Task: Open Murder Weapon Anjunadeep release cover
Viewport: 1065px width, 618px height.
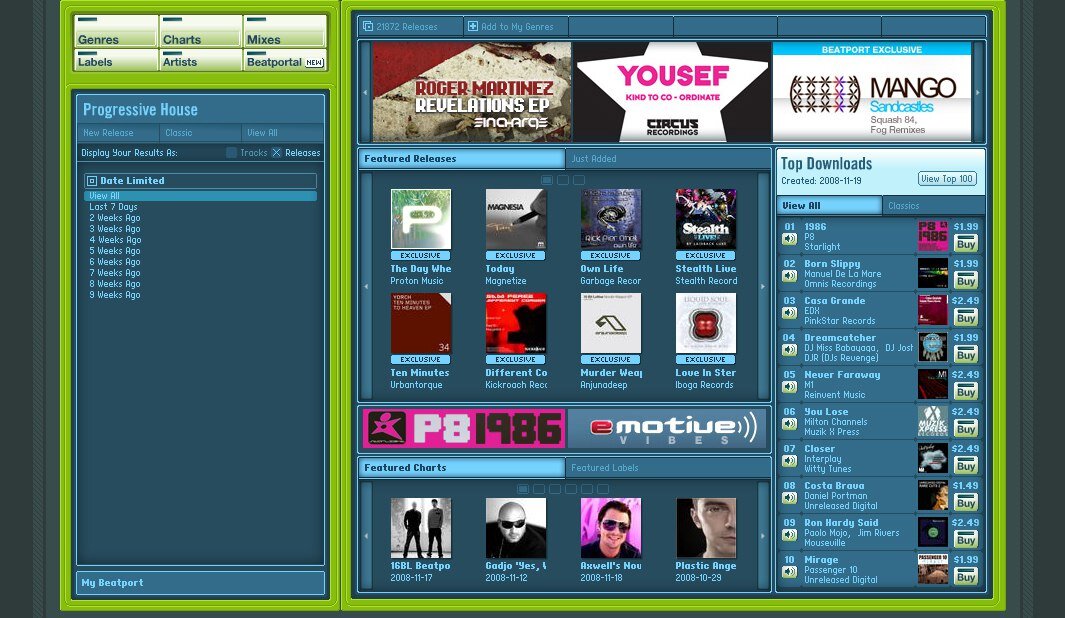Action: (x=611, y=323)
